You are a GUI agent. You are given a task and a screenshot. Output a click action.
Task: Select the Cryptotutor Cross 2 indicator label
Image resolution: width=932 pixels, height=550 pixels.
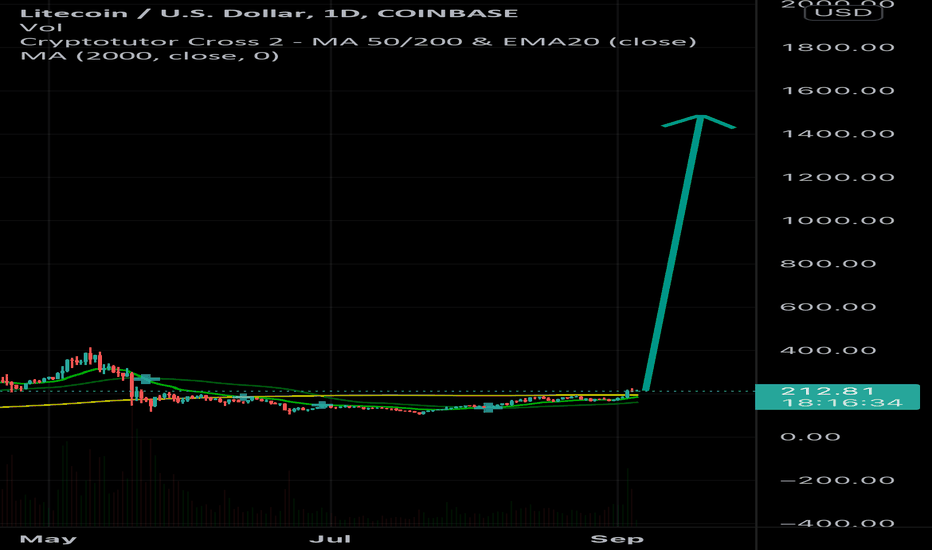coord(358,42)
